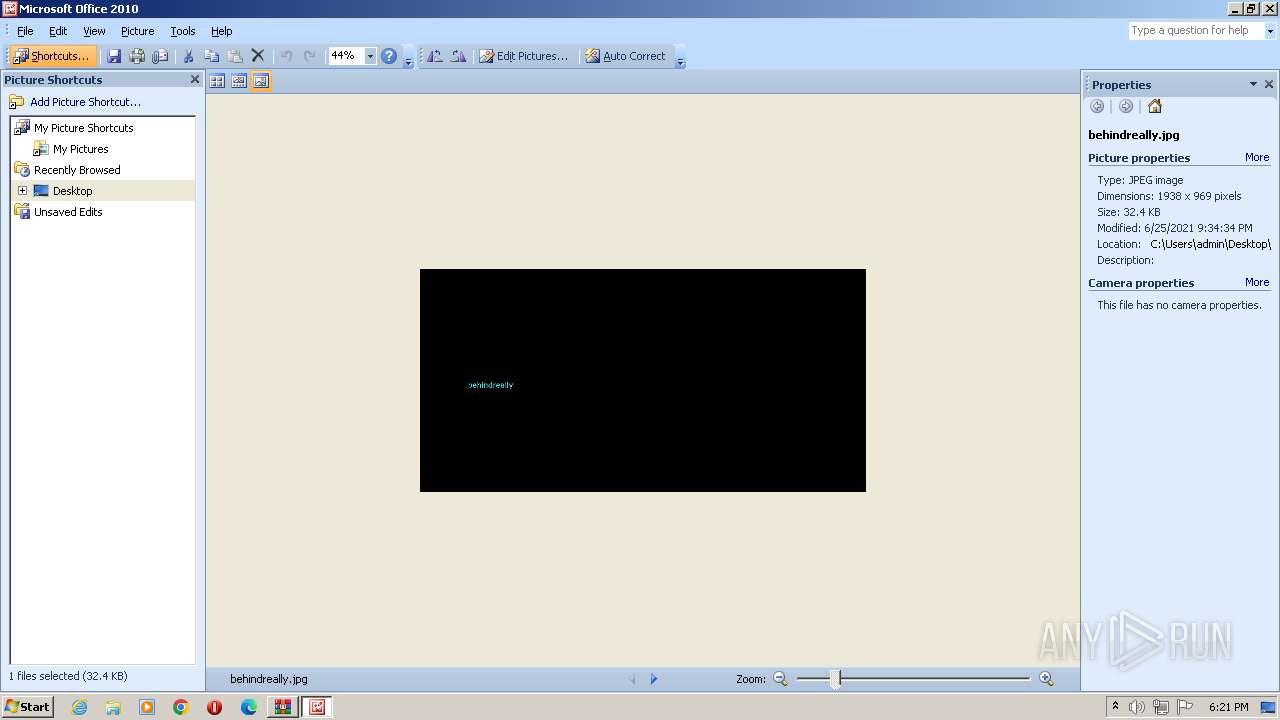This screenshot has height=720, width=1280.
Task: Click the Delete X toolbar icon
Action: coord(258,56)
